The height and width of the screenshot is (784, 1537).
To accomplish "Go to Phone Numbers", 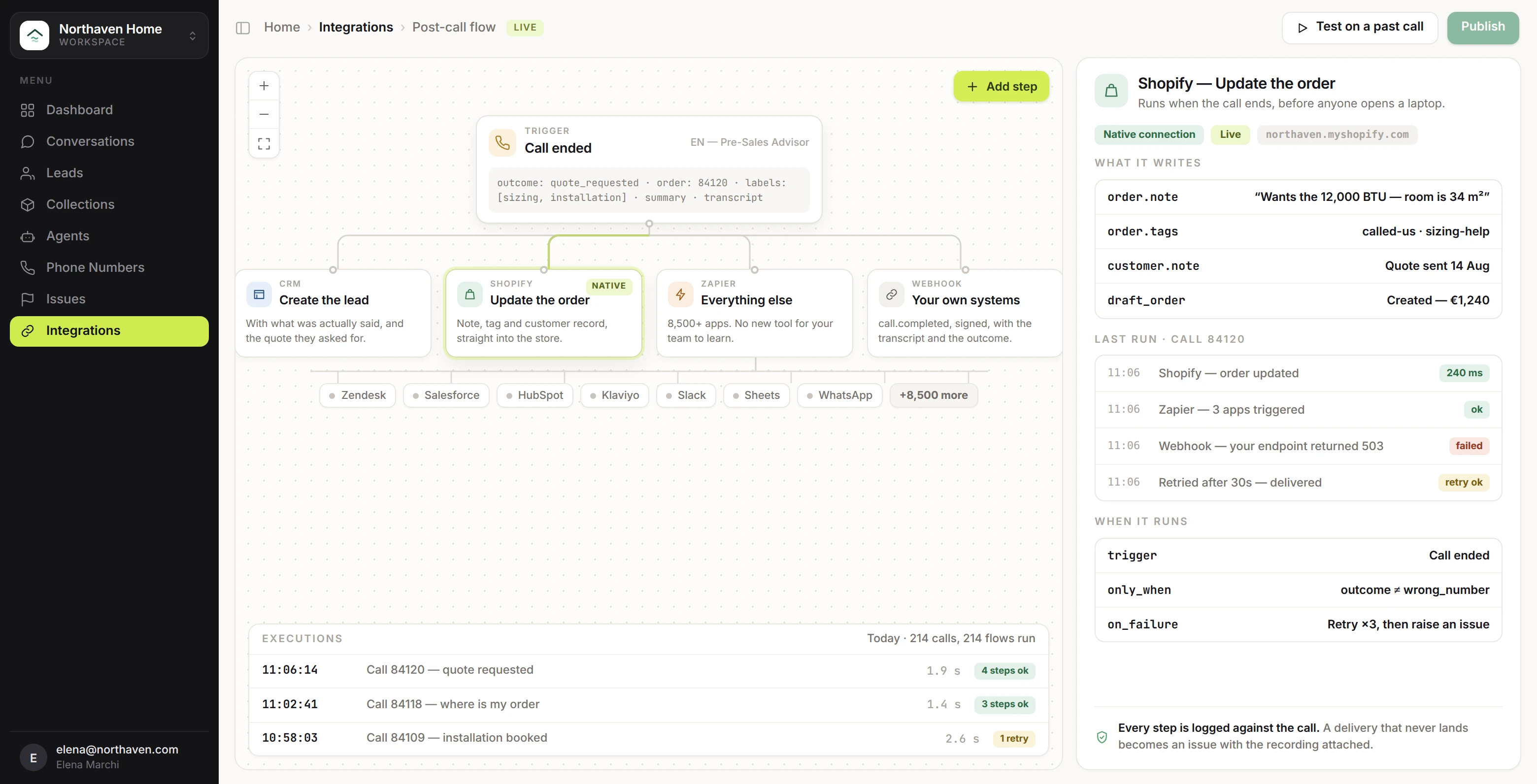I will point(109,268).
